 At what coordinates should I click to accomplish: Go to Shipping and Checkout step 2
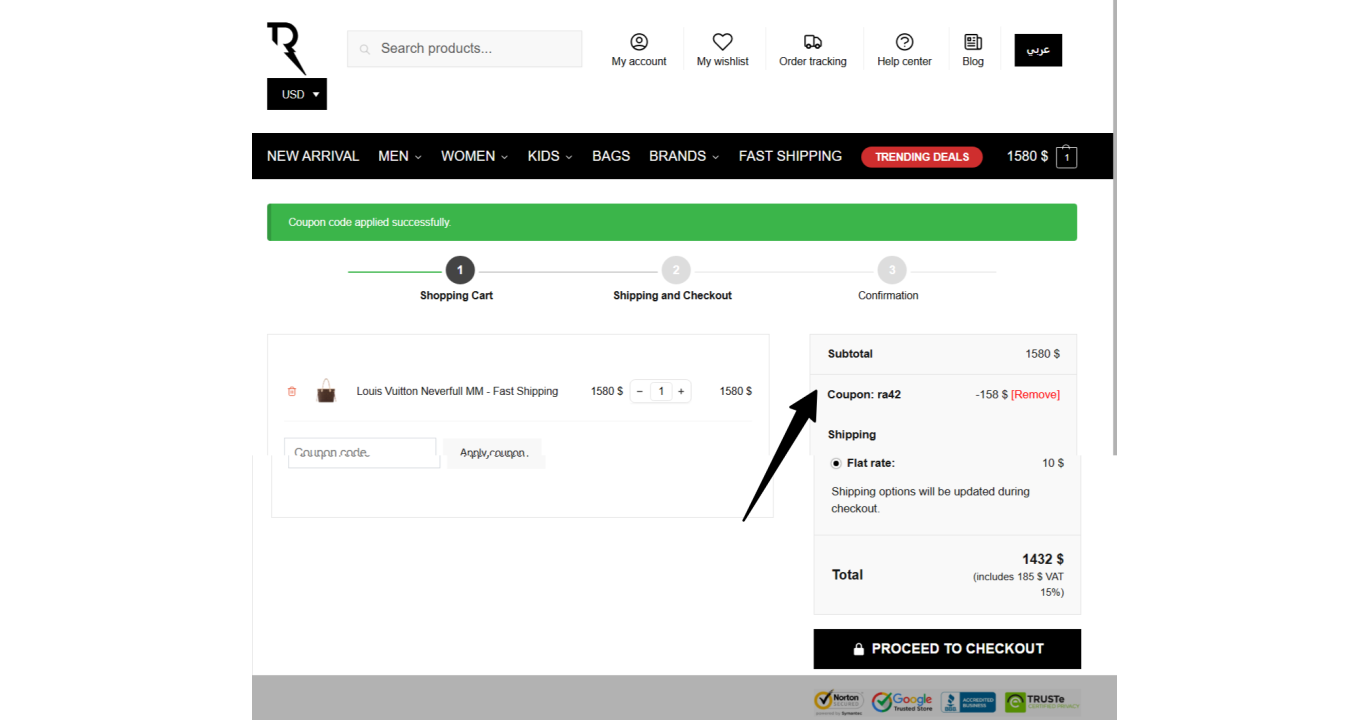click(x=676, y=270)
